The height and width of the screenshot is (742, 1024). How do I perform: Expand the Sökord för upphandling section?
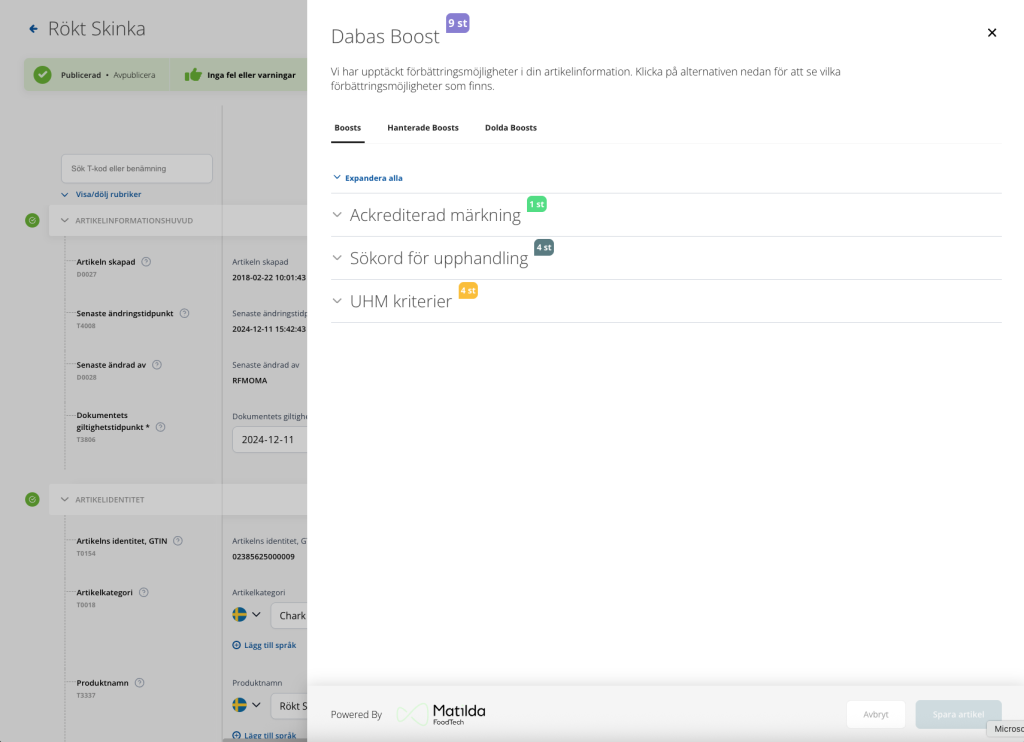(x=666, y=258)
